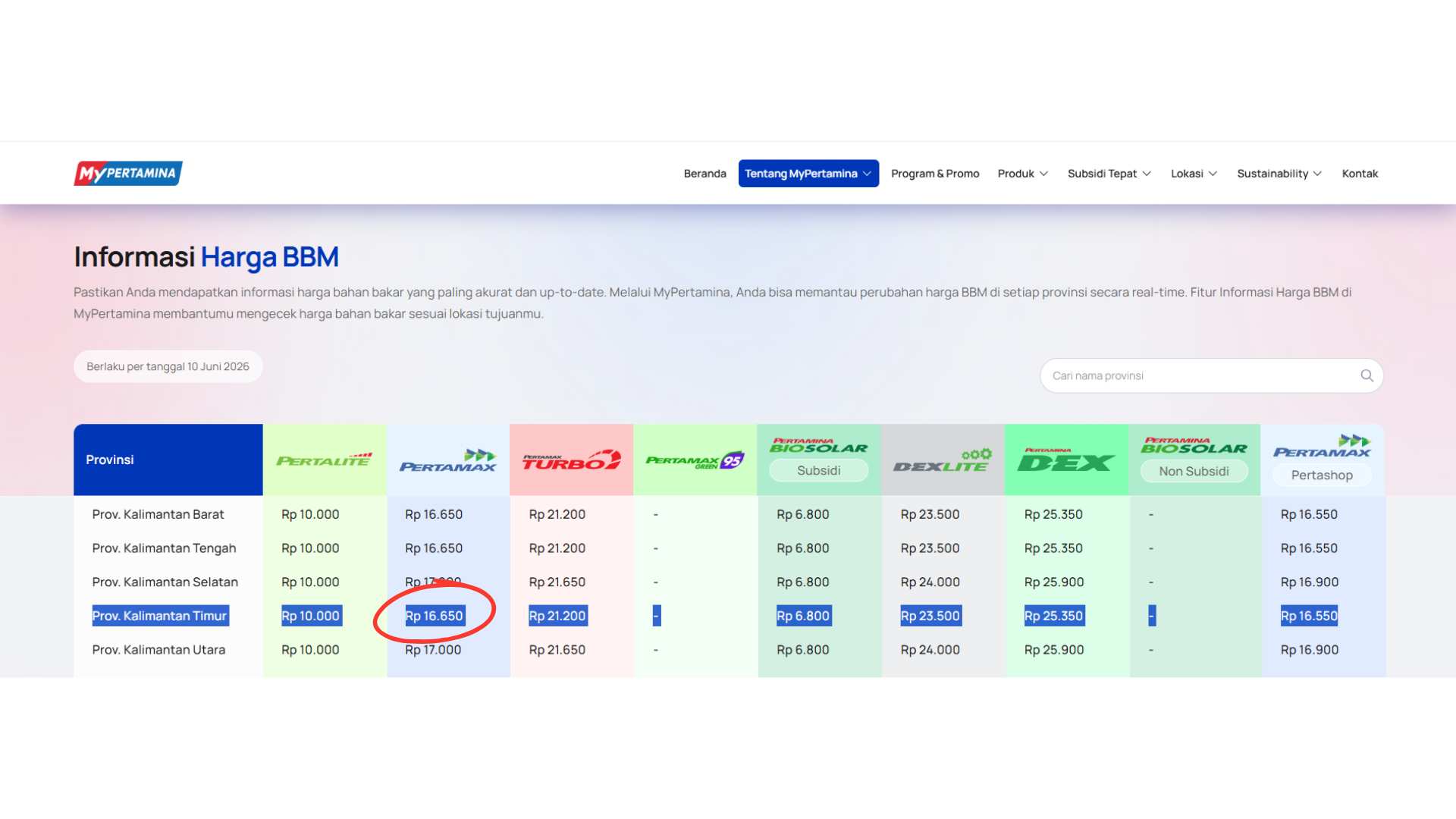The width and height of the screenshot is (1456, 819).
Task: Click Pertamax Turbo price for Kalimantan Tengah
Action: (557, 548)
